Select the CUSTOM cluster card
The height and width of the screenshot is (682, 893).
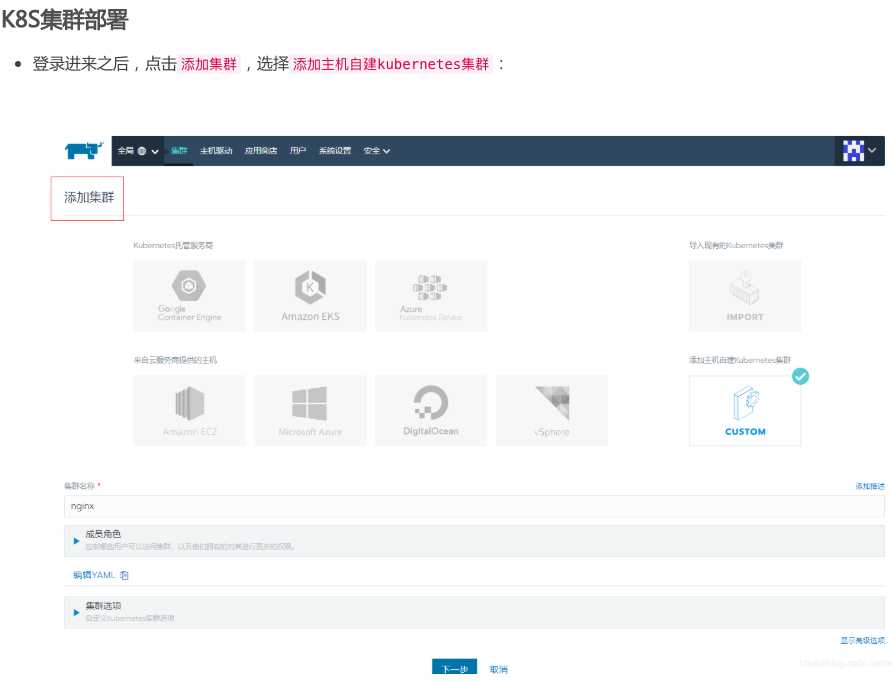click(745, 410)
